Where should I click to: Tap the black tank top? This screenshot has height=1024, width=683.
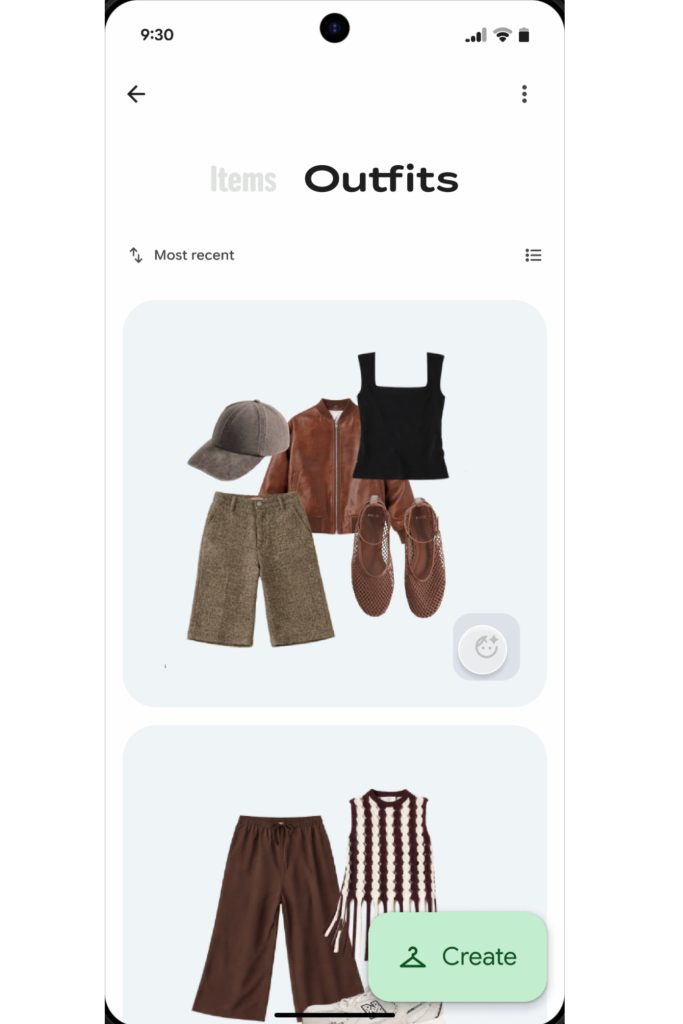click(x=402, y=415)
